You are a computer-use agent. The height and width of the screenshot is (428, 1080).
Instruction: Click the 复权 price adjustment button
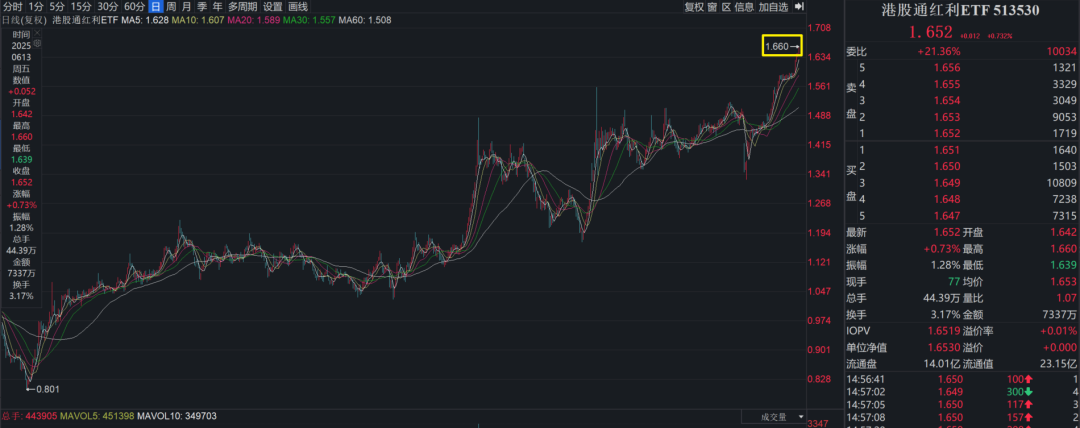click(694, 7)
